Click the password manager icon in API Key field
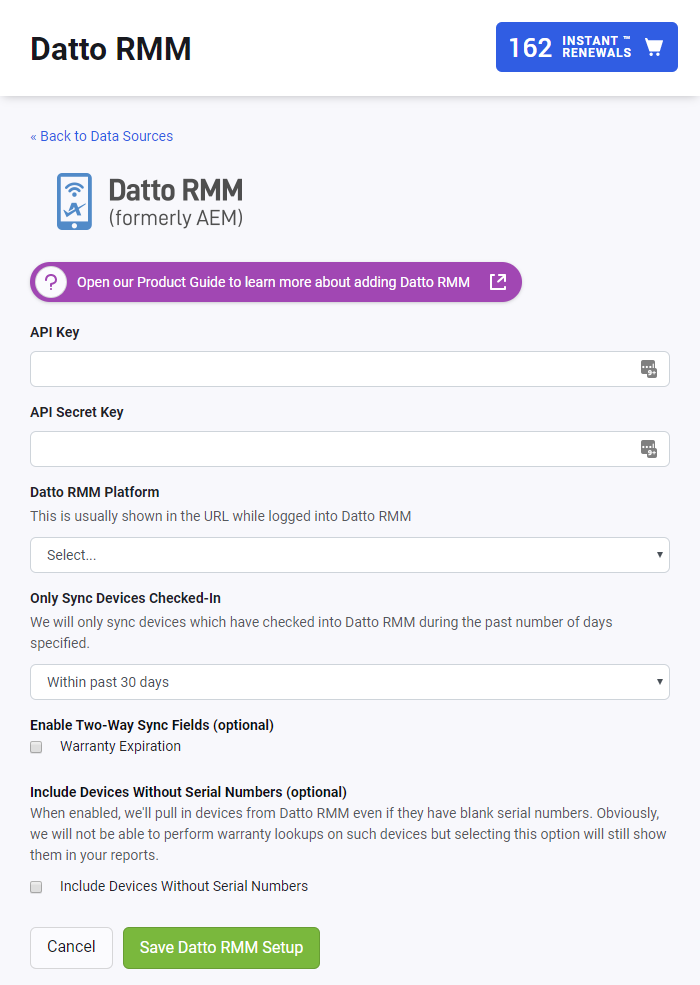The height and width of the screenshot is (985, 700). pos(648,369)
